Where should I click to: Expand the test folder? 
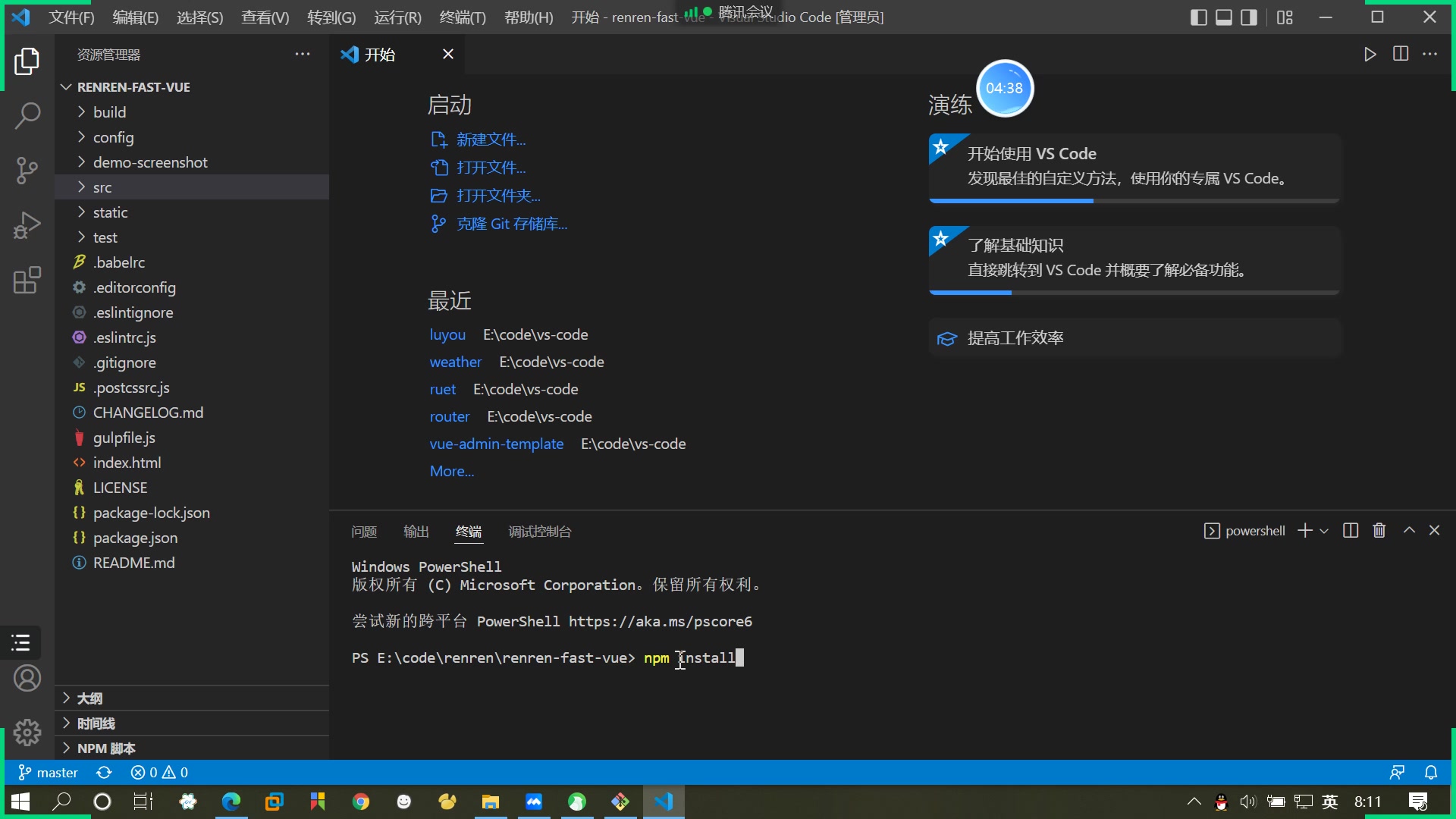pyautogui.click(x=192, y=237)
